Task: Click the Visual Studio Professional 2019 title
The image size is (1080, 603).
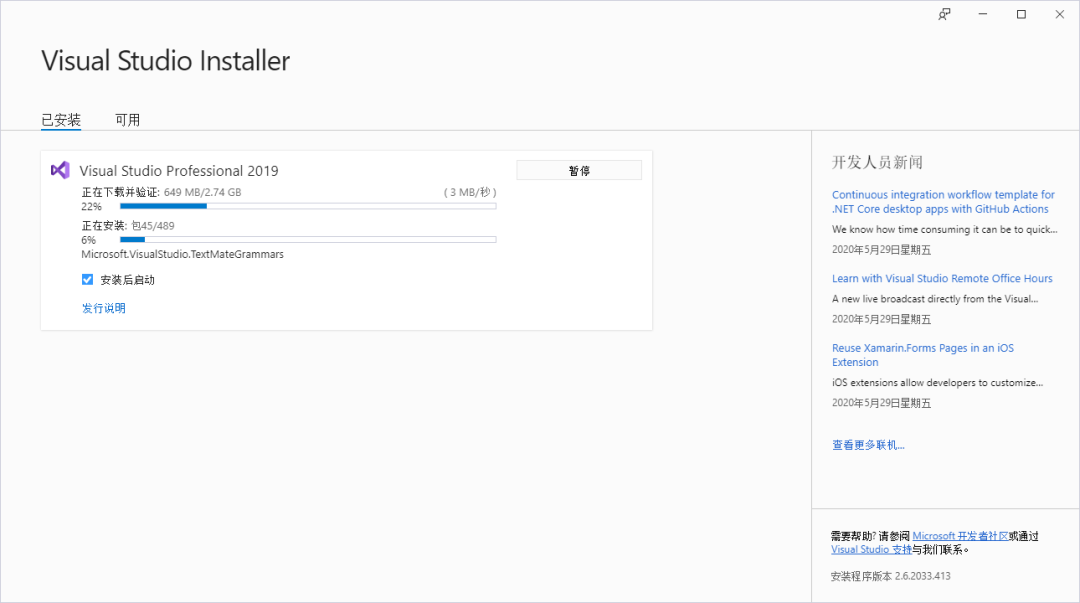Action: (179, 171)
